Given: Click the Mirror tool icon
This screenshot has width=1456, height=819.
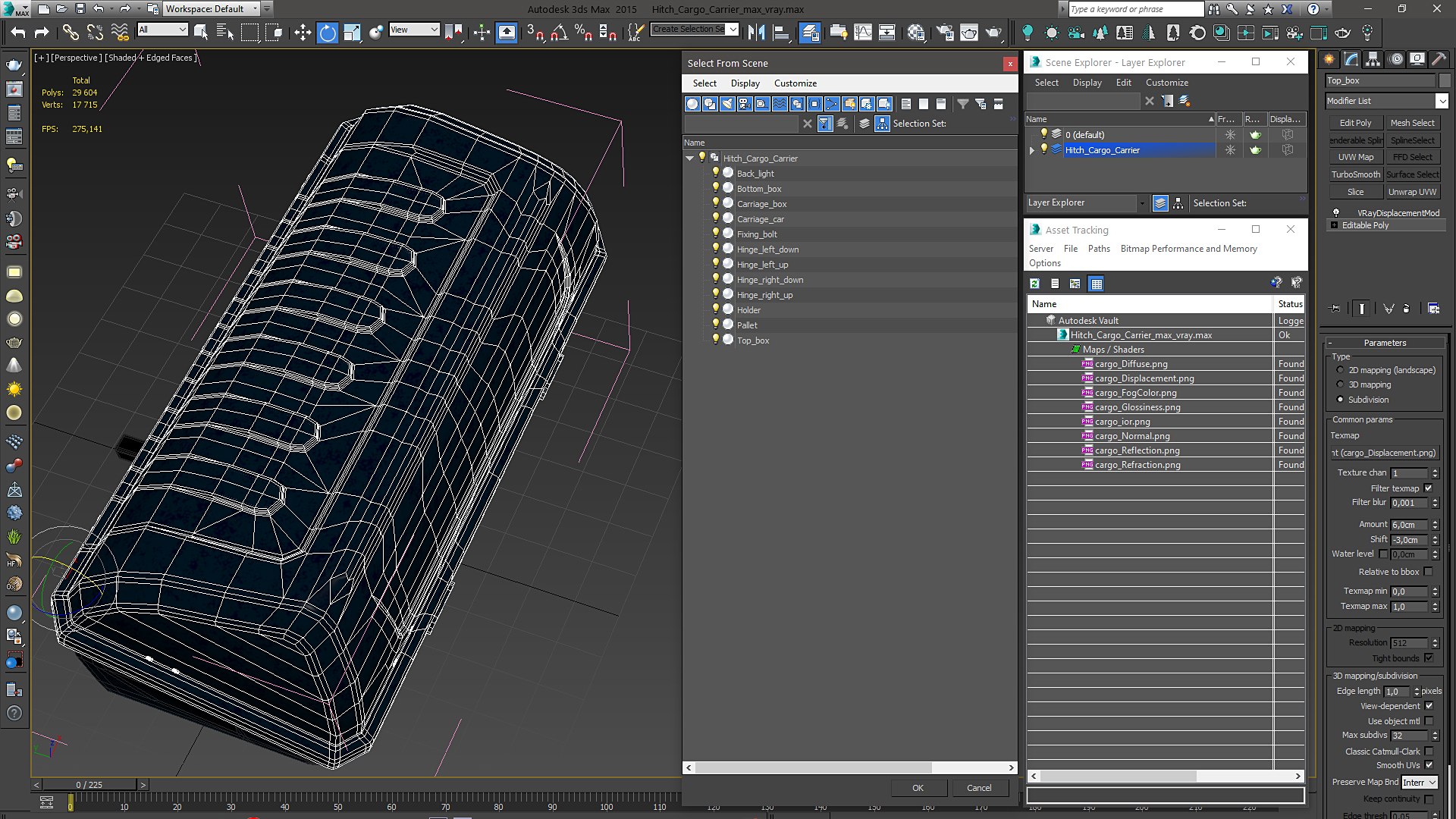Looking at the screenshot, I should click(756, 32).
